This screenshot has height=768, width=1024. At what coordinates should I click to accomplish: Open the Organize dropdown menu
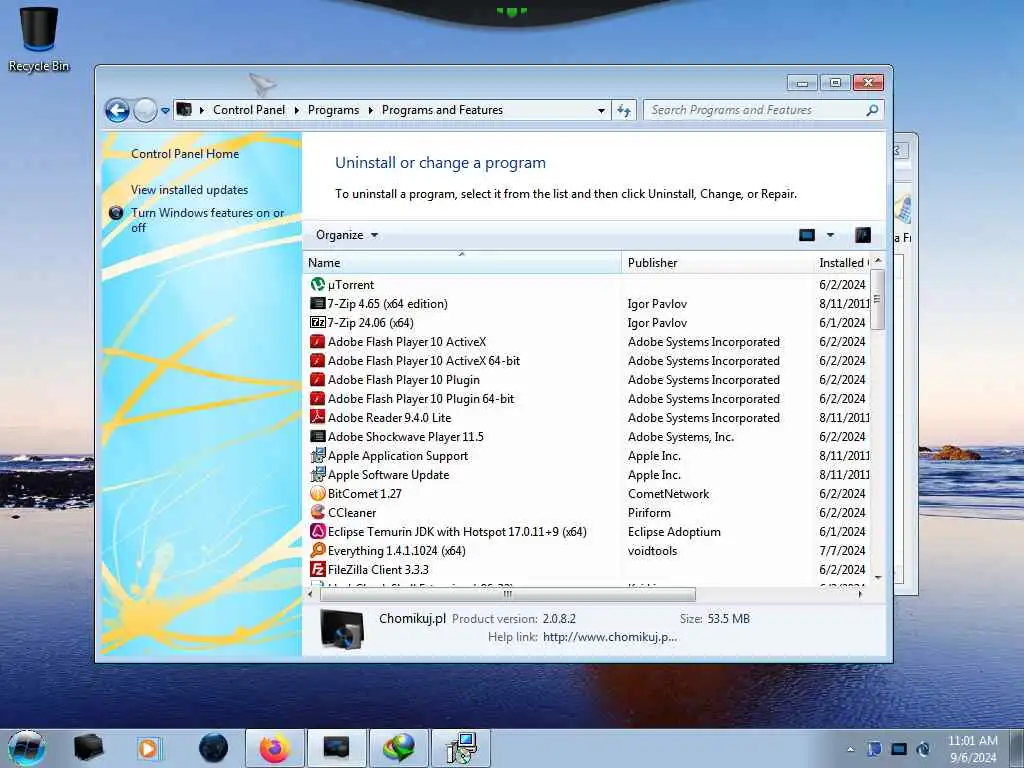coord(346,235)
